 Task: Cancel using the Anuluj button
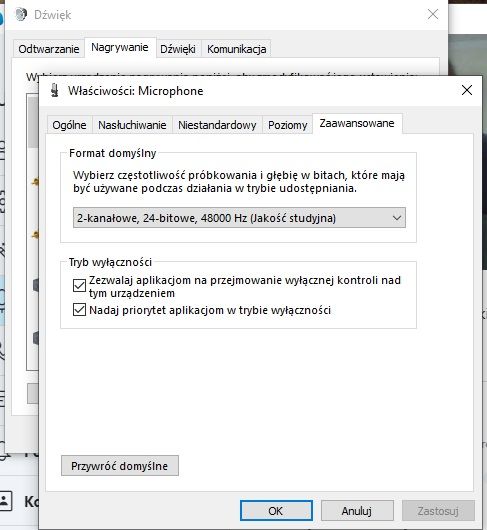coord(357,511)
